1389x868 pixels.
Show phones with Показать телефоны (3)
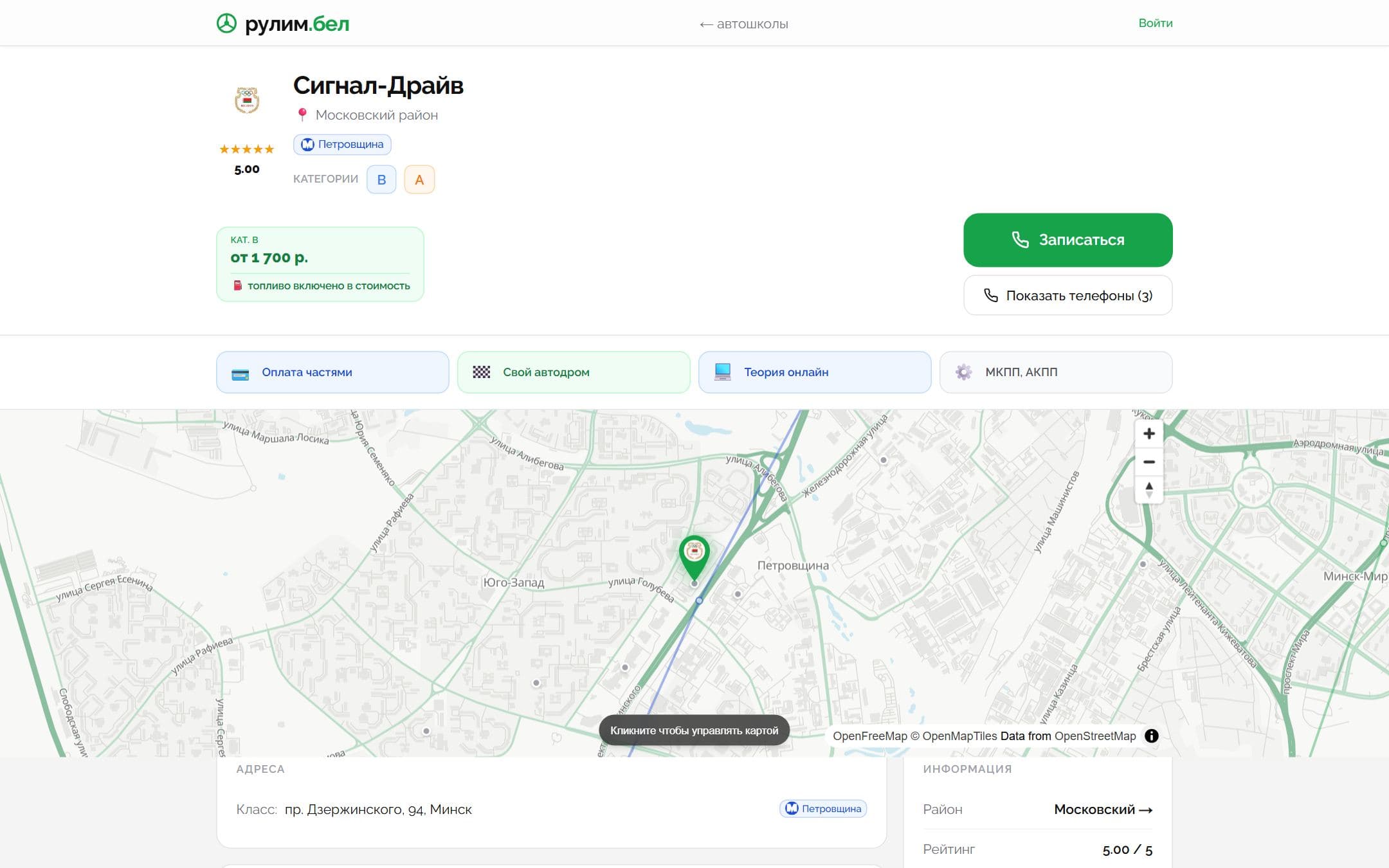(x=1067, y=296)
